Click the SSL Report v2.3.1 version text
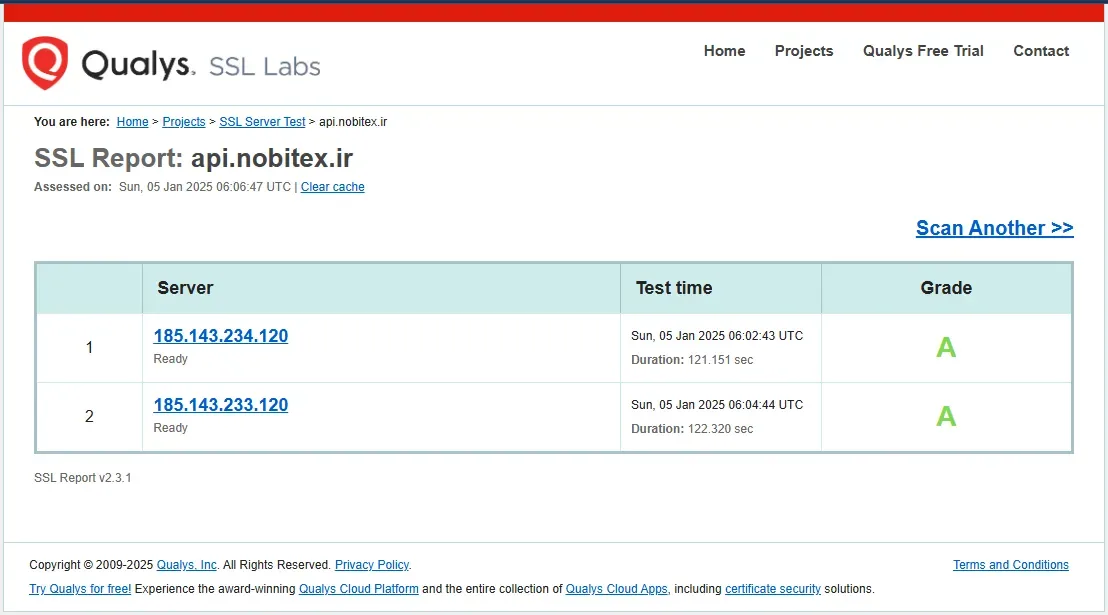Viewport: 1108px width, 615px height. (x=83, y=478)
